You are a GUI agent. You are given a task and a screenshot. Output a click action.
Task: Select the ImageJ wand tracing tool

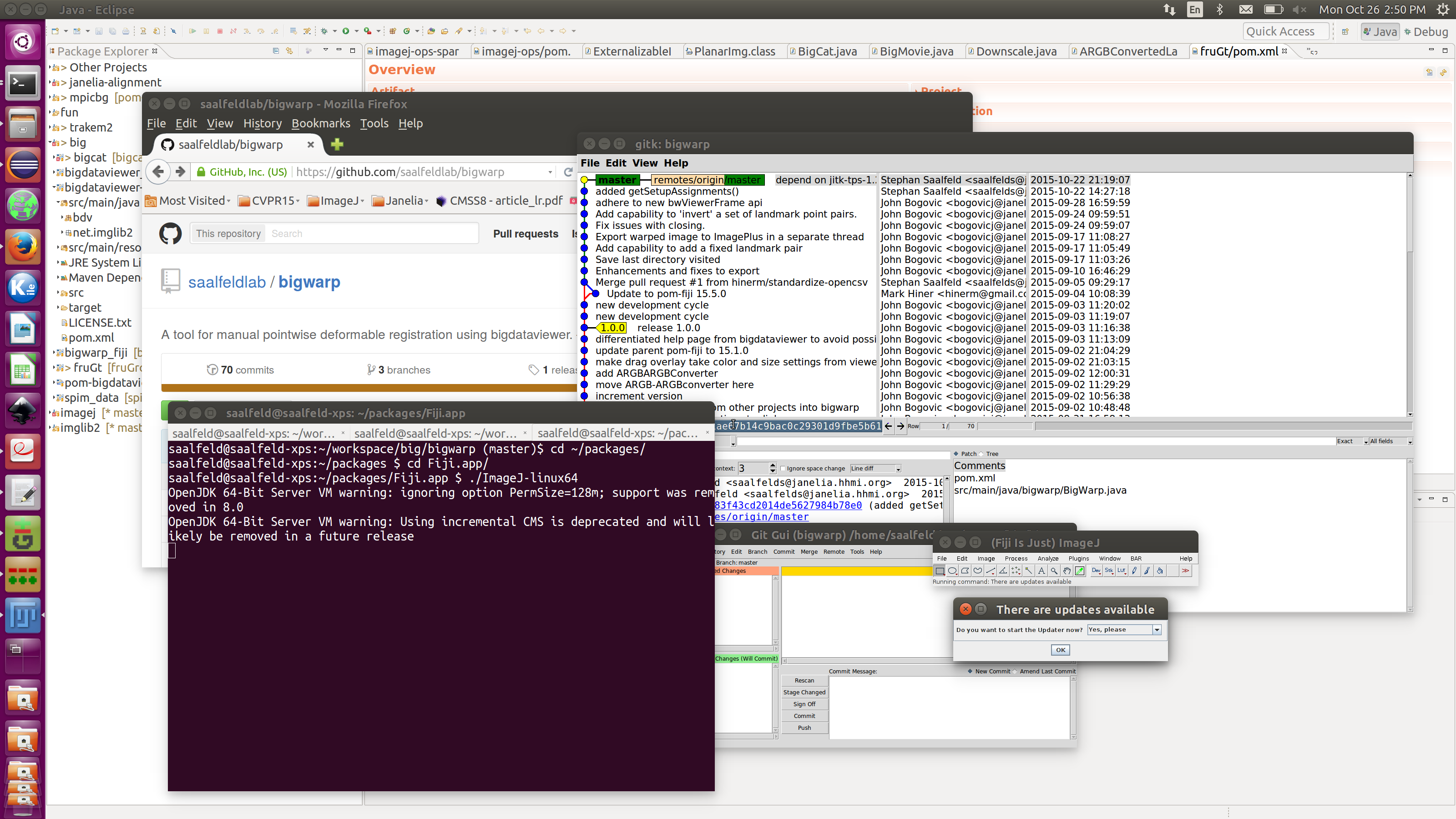click(x=1029, y=571)
